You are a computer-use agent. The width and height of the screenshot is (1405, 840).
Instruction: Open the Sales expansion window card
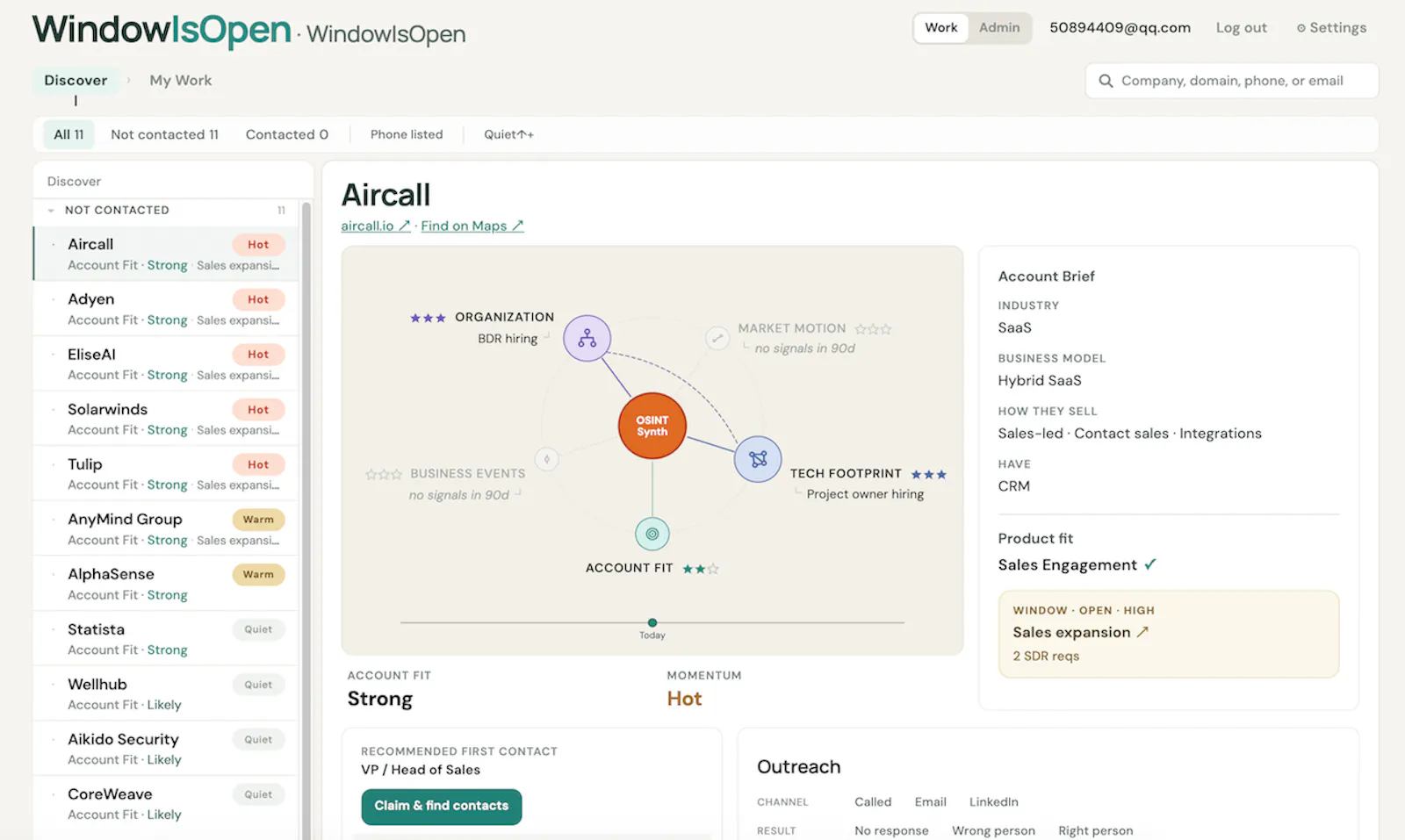[x=1169, y=634]
